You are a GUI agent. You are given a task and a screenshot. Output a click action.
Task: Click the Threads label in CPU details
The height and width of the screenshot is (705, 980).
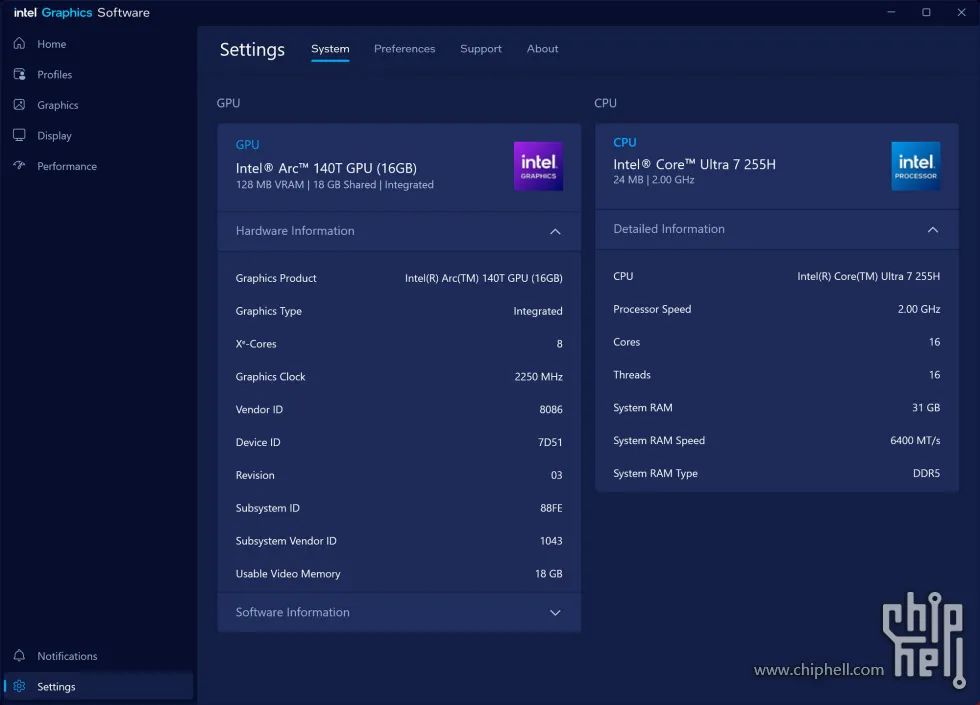point(632,375)
